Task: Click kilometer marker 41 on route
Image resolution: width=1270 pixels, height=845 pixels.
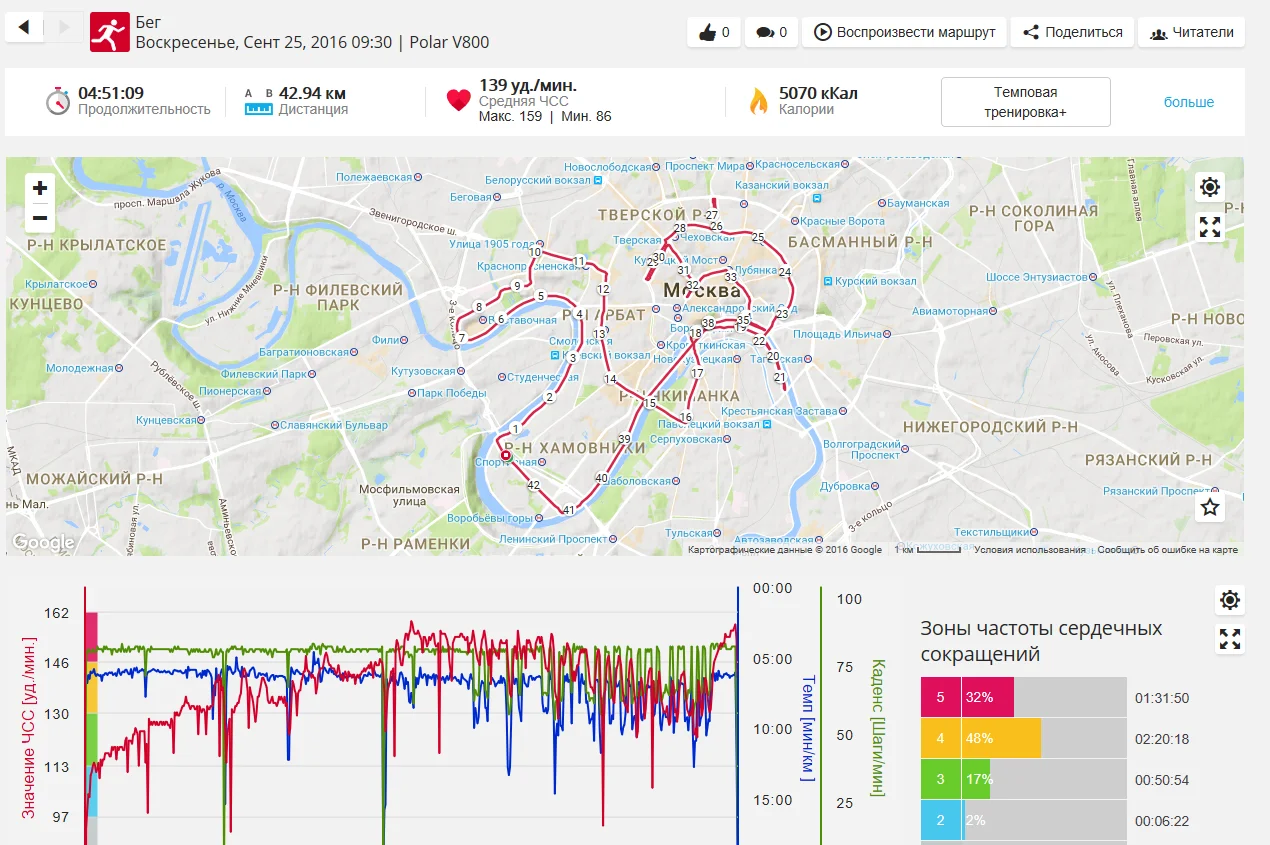Action: pos(568,510)
